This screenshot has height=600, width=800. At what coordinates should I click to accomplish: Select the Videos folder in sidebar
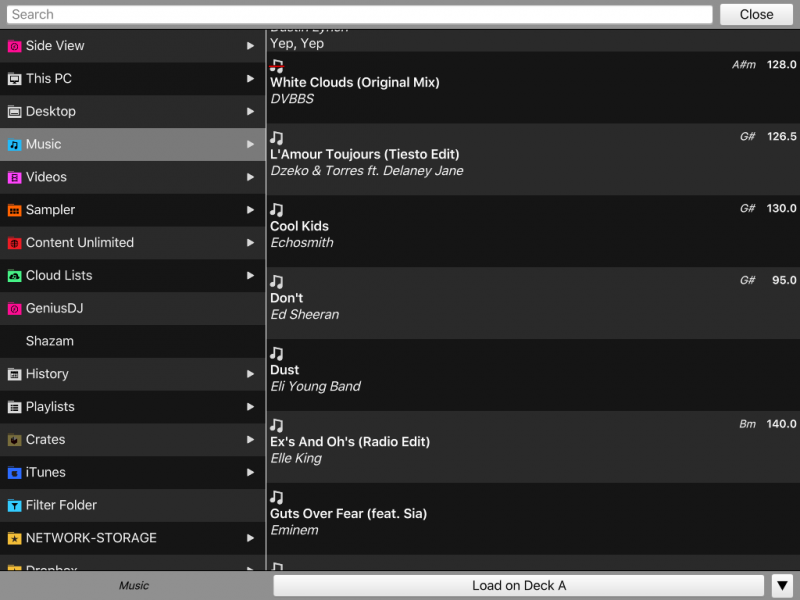(x=46, y=177)
